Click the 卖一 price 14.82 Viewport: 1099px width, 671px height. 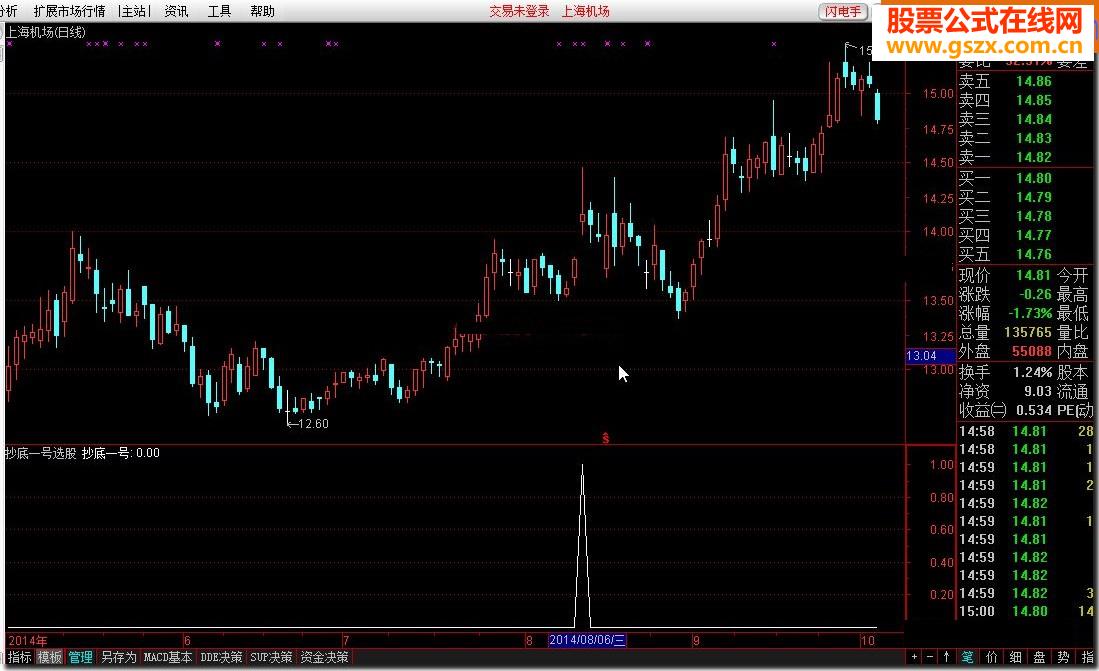[1034, 157]
